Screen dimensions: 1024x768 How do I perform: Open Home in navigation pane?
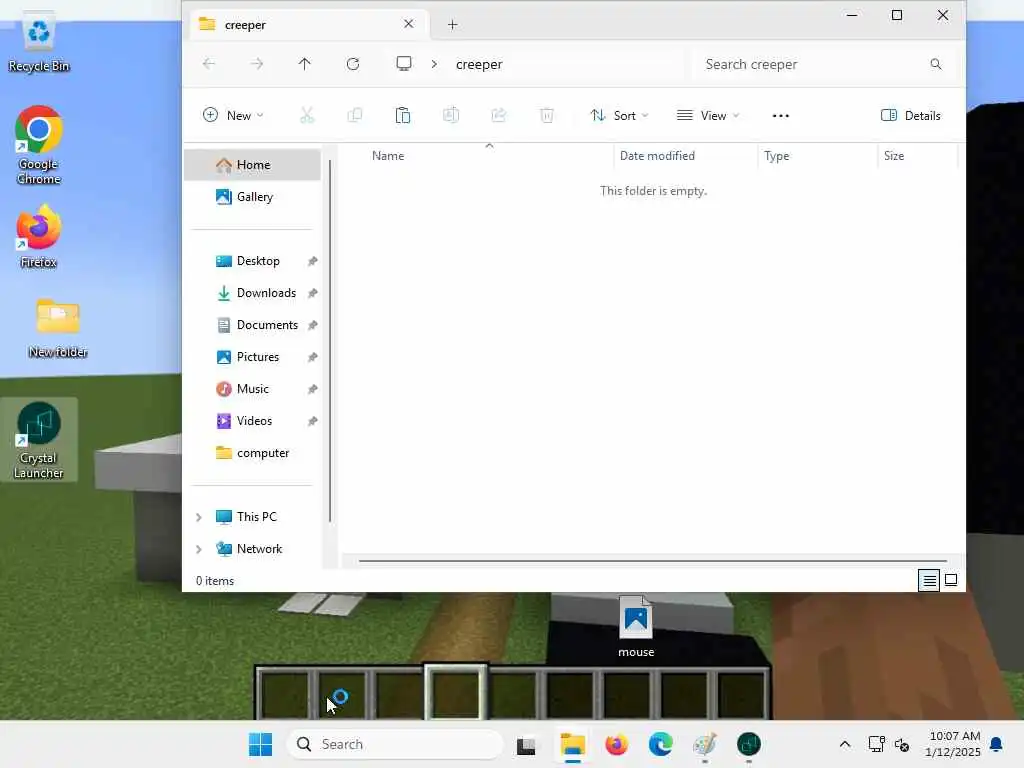coord(253,165)
